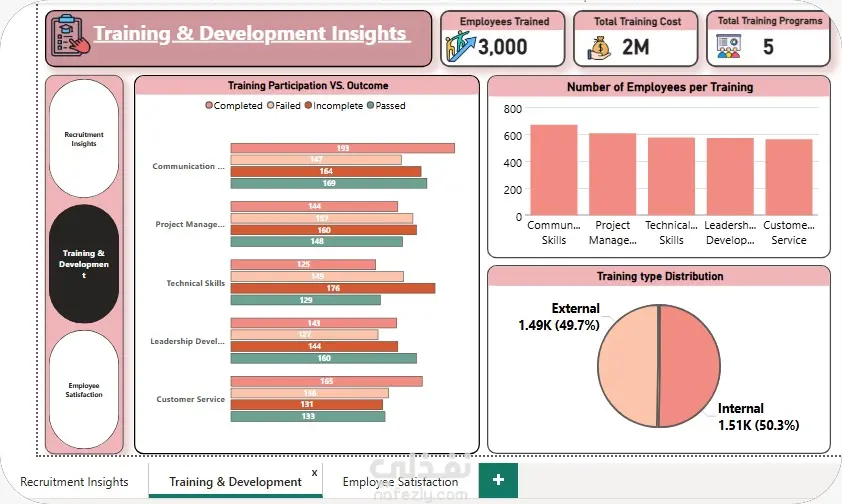842x504 pixels.
Task: Click the clipboard checklist icon in header
Action: pyautogui.click(x=71, y=35)
